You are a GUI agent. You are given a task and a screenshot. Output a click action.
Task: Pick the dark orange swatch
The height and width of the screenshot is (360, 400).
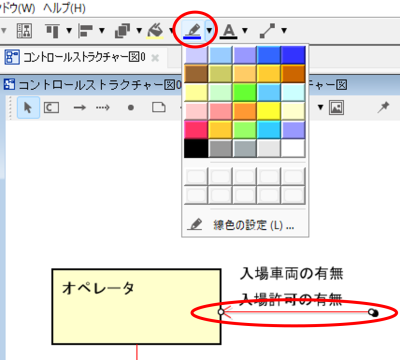293,73
